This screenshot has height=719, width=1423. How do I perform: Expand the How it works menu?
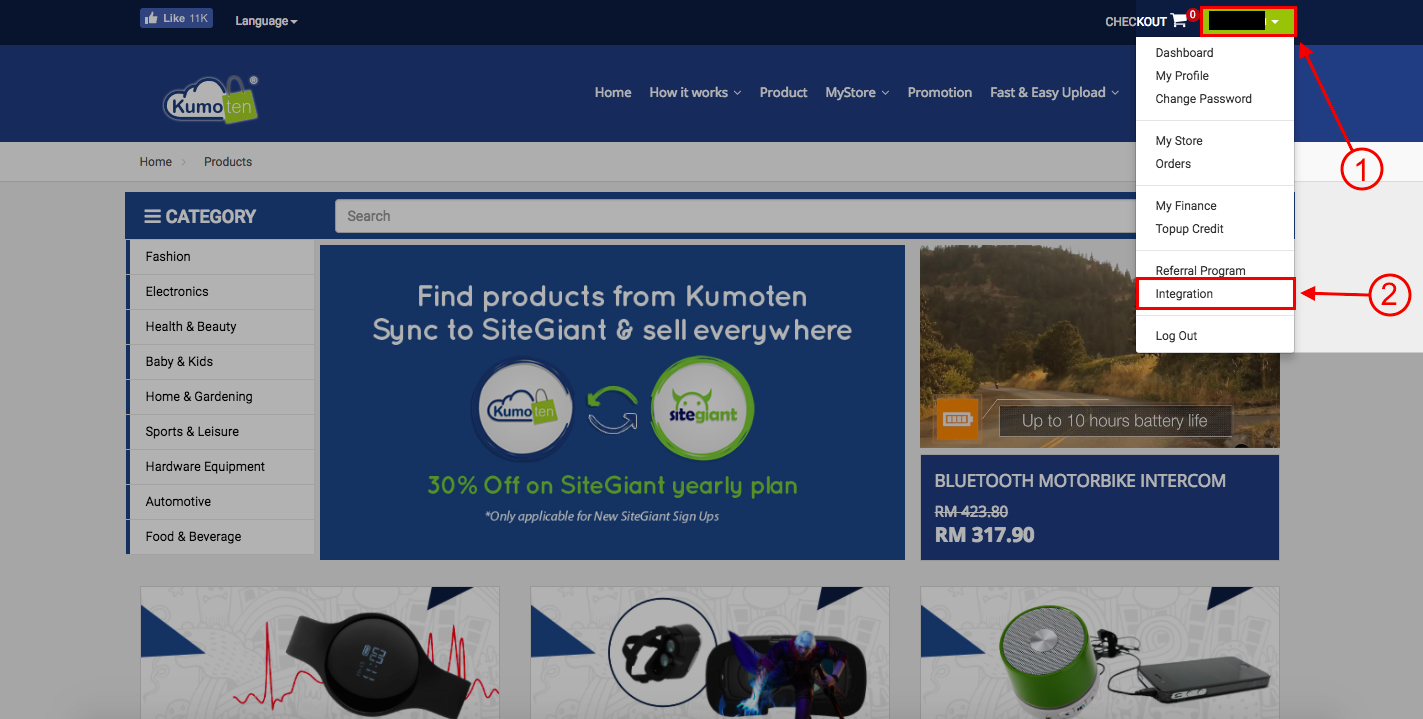tap(695, 92)
